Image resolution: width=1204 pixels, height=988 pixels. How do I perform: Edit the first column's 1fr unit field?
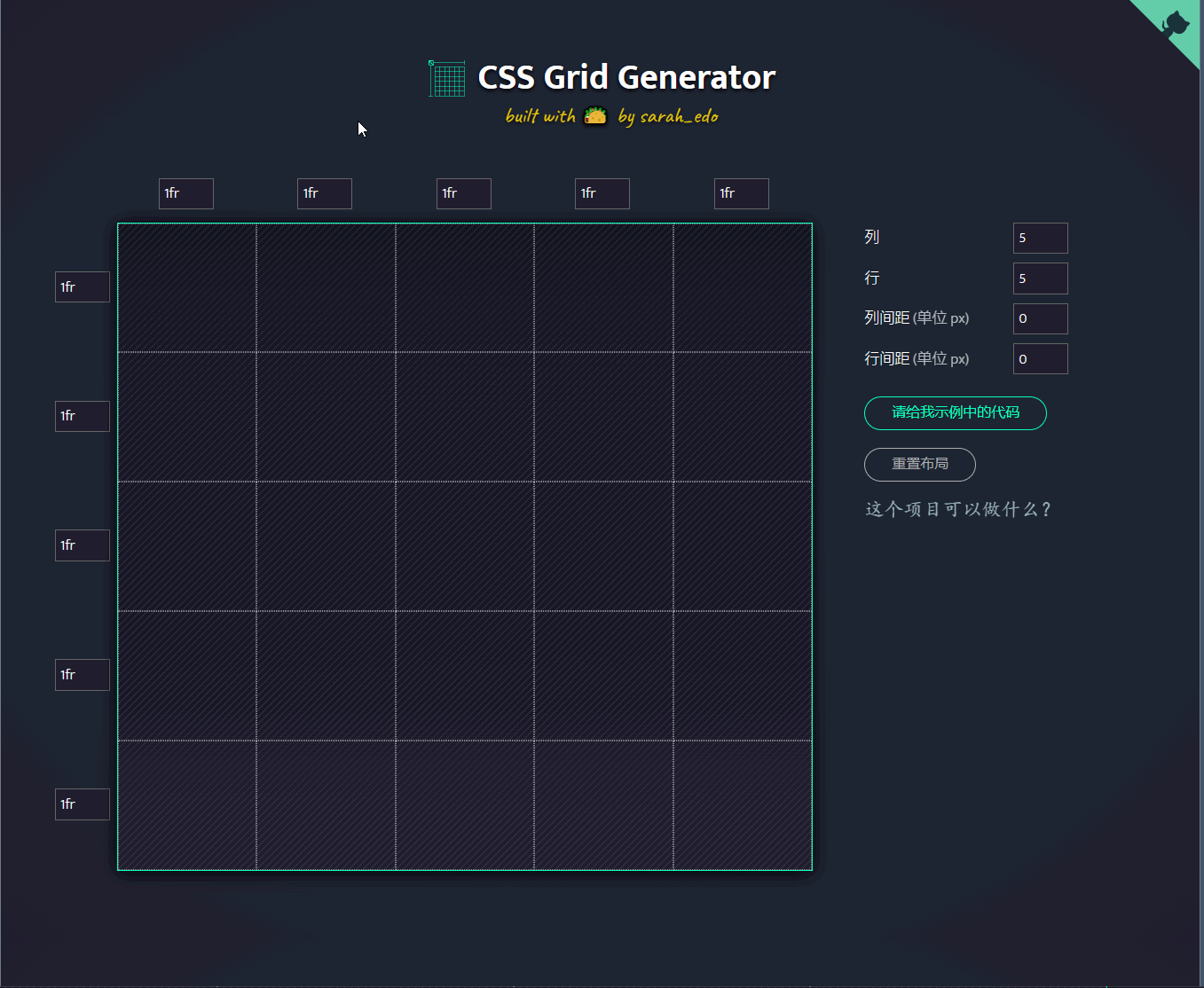186,193
